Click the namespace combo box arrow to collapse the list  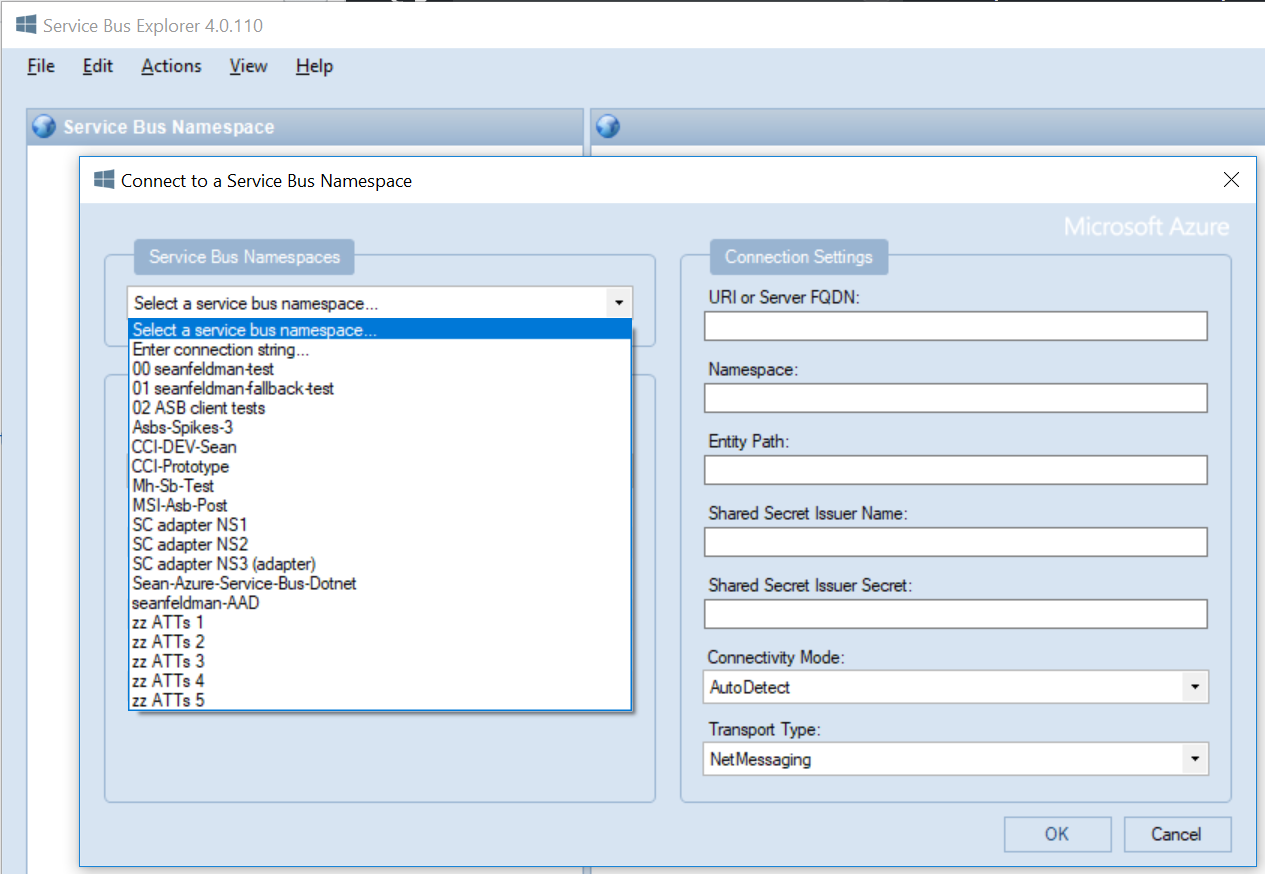[619, 302]
